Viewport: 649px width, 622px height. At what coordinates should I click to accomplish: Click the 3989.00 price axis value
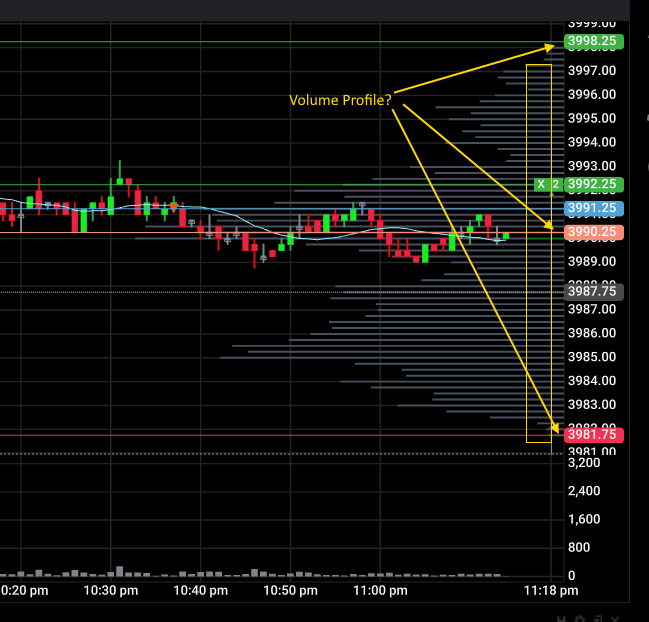pyautogui.click(x=592, y=262)
